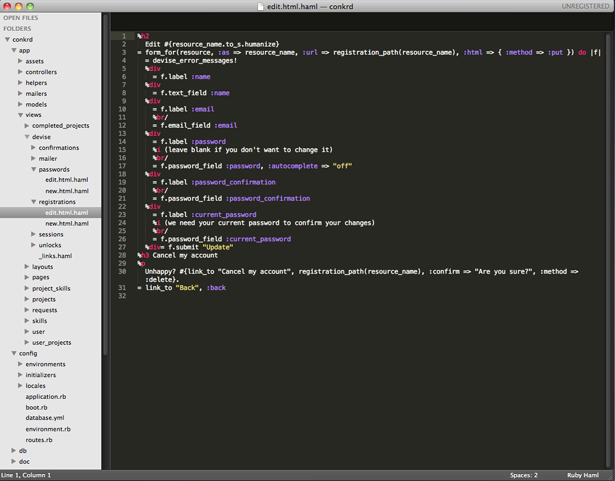The width and height of the screenshot is (615, 481).
Task: Open new.html.haml under registrations
Action: point(67,224)
